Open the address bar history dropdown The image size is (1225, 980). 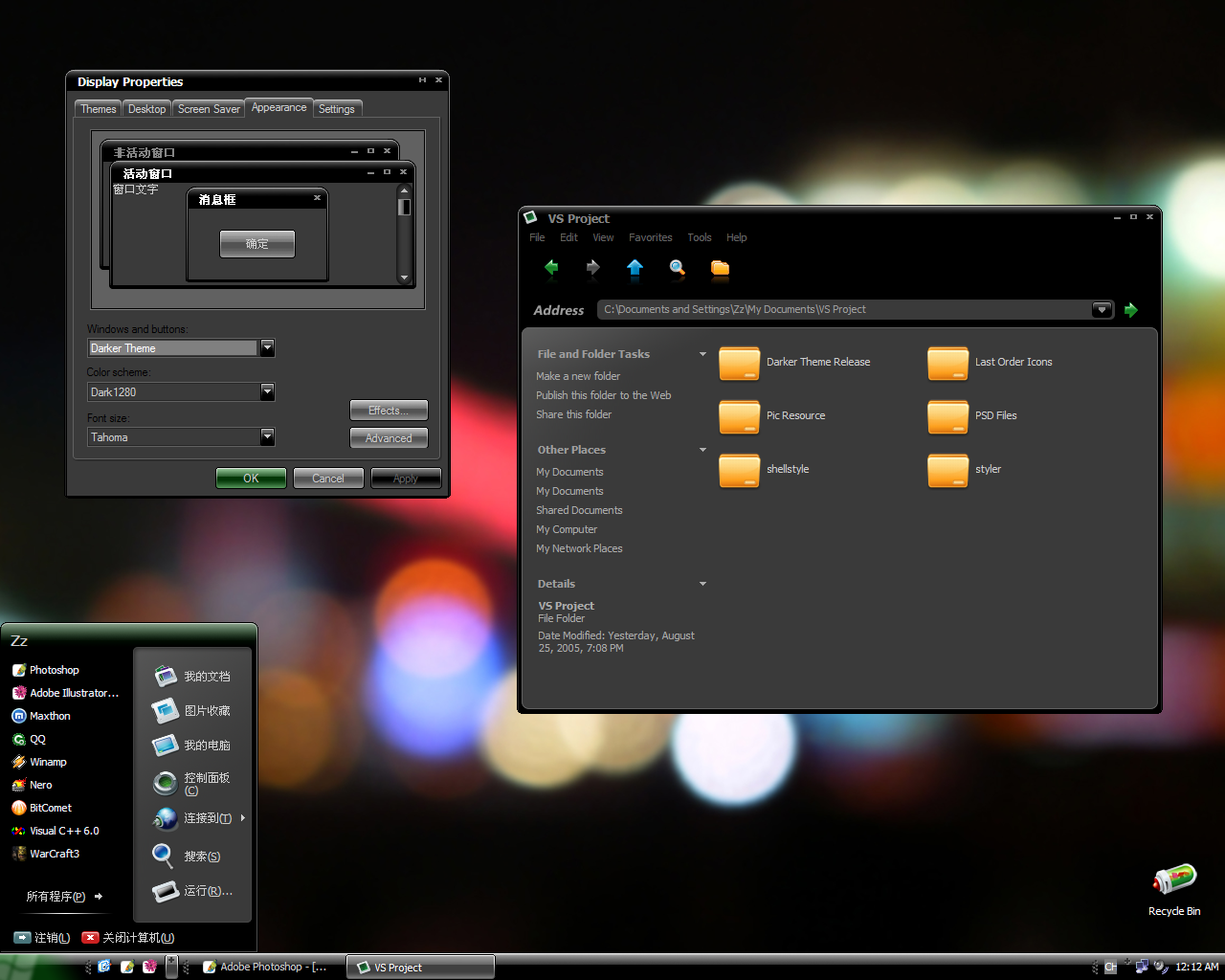tap(1102, 309)
